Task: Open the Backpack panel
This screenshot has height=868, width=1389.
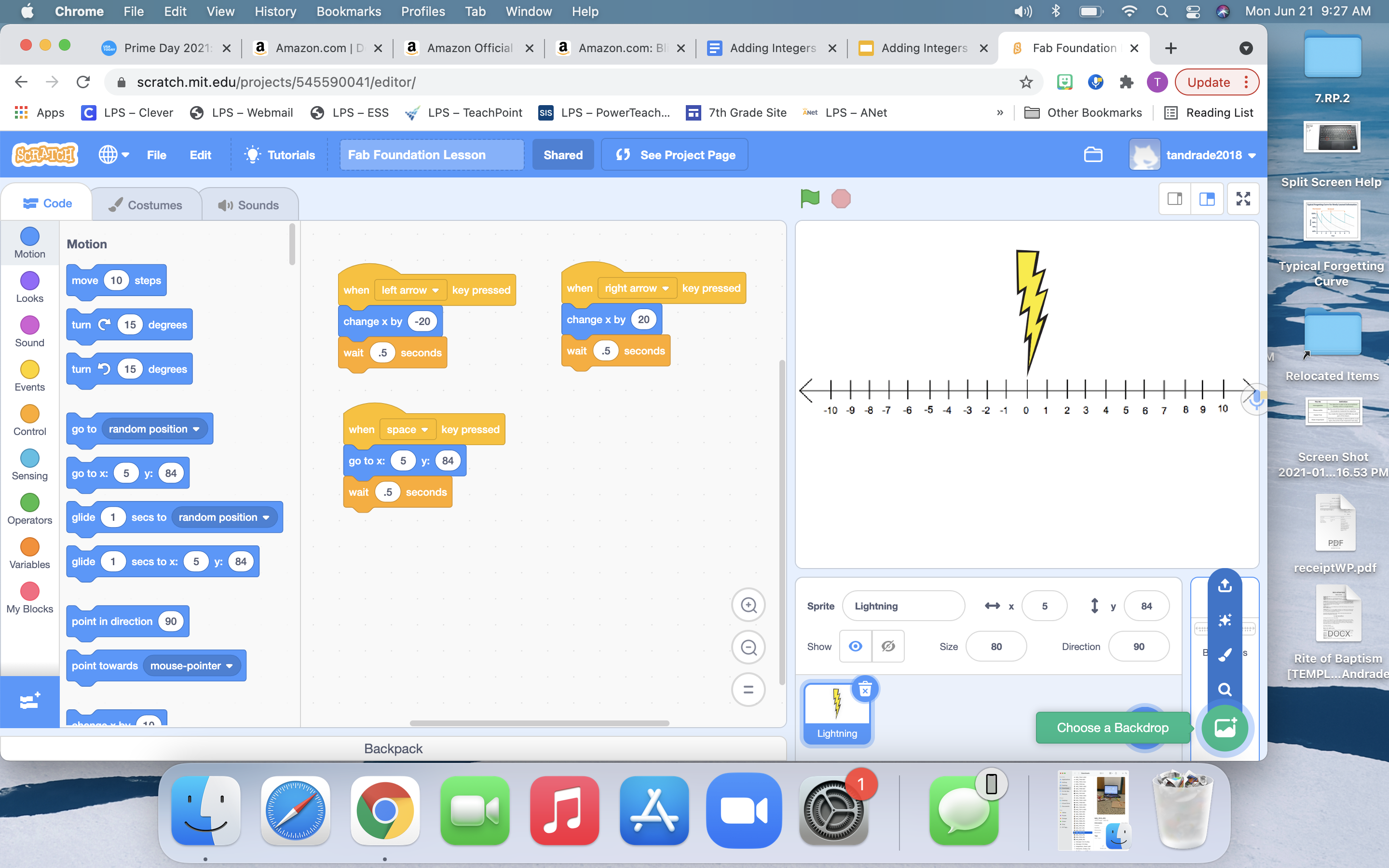Action: 393,748
